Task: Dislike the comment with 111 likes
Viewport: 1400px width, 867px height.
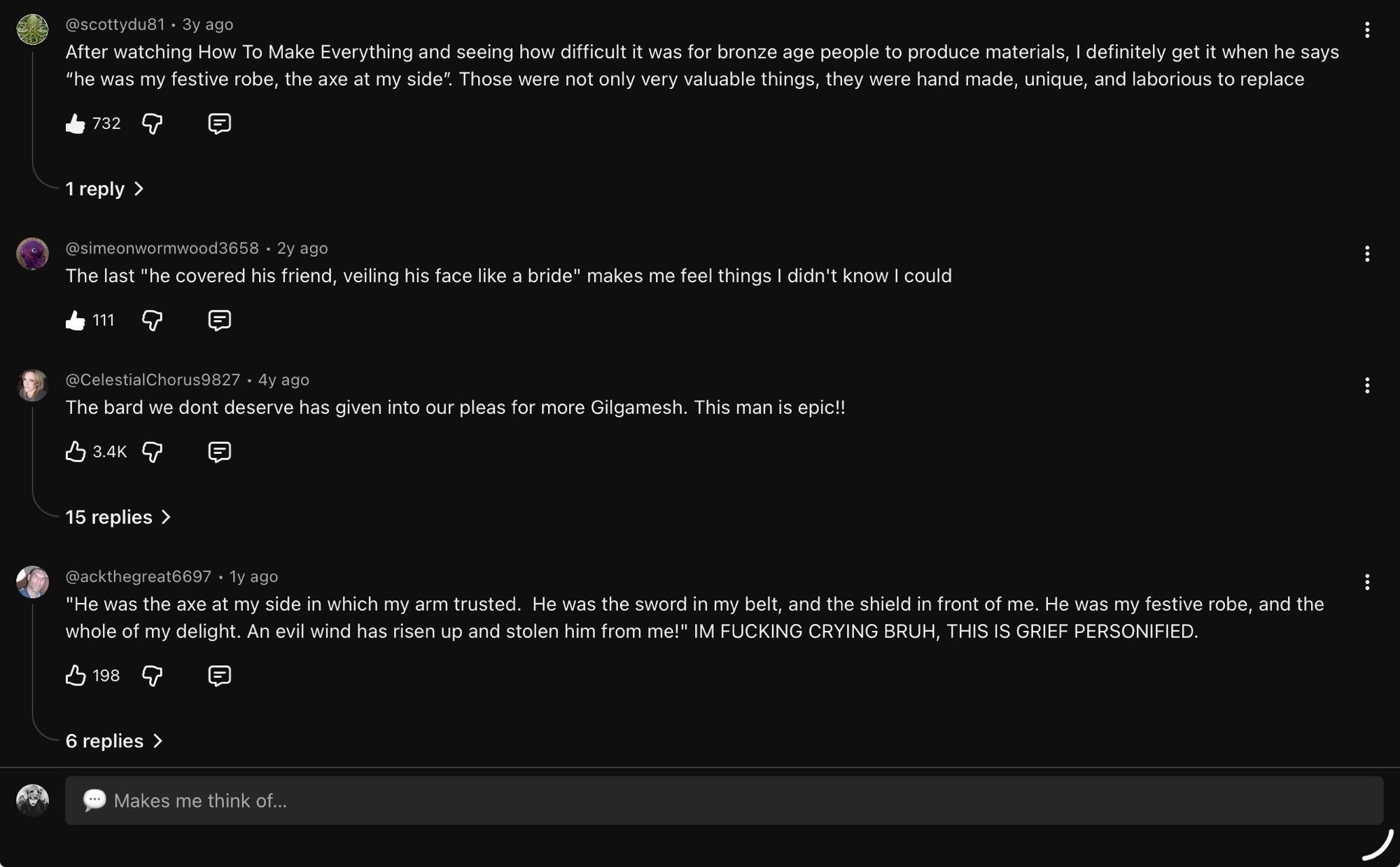Action: (x=152, y=321)
